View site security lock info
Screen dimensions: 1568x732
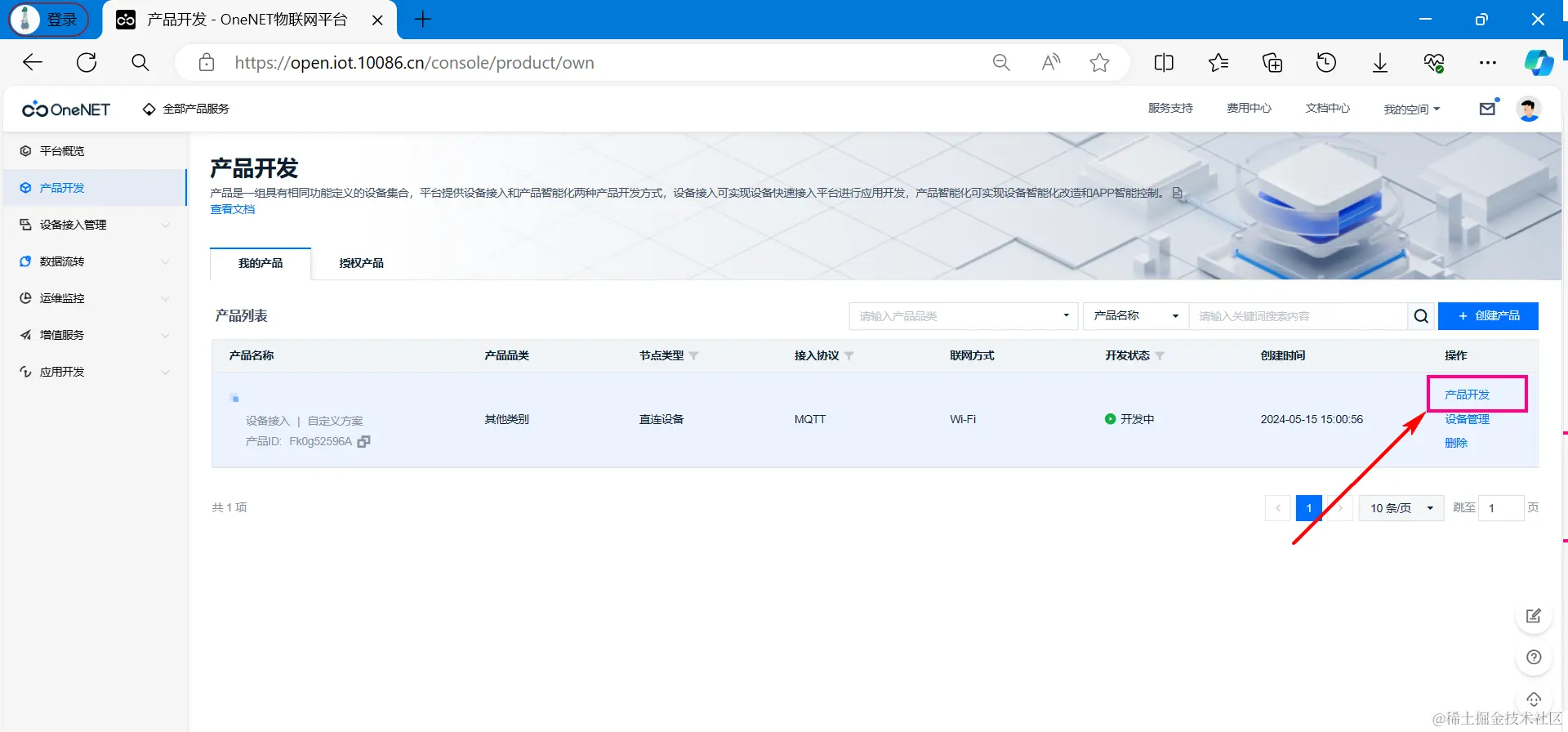[207, 62]
